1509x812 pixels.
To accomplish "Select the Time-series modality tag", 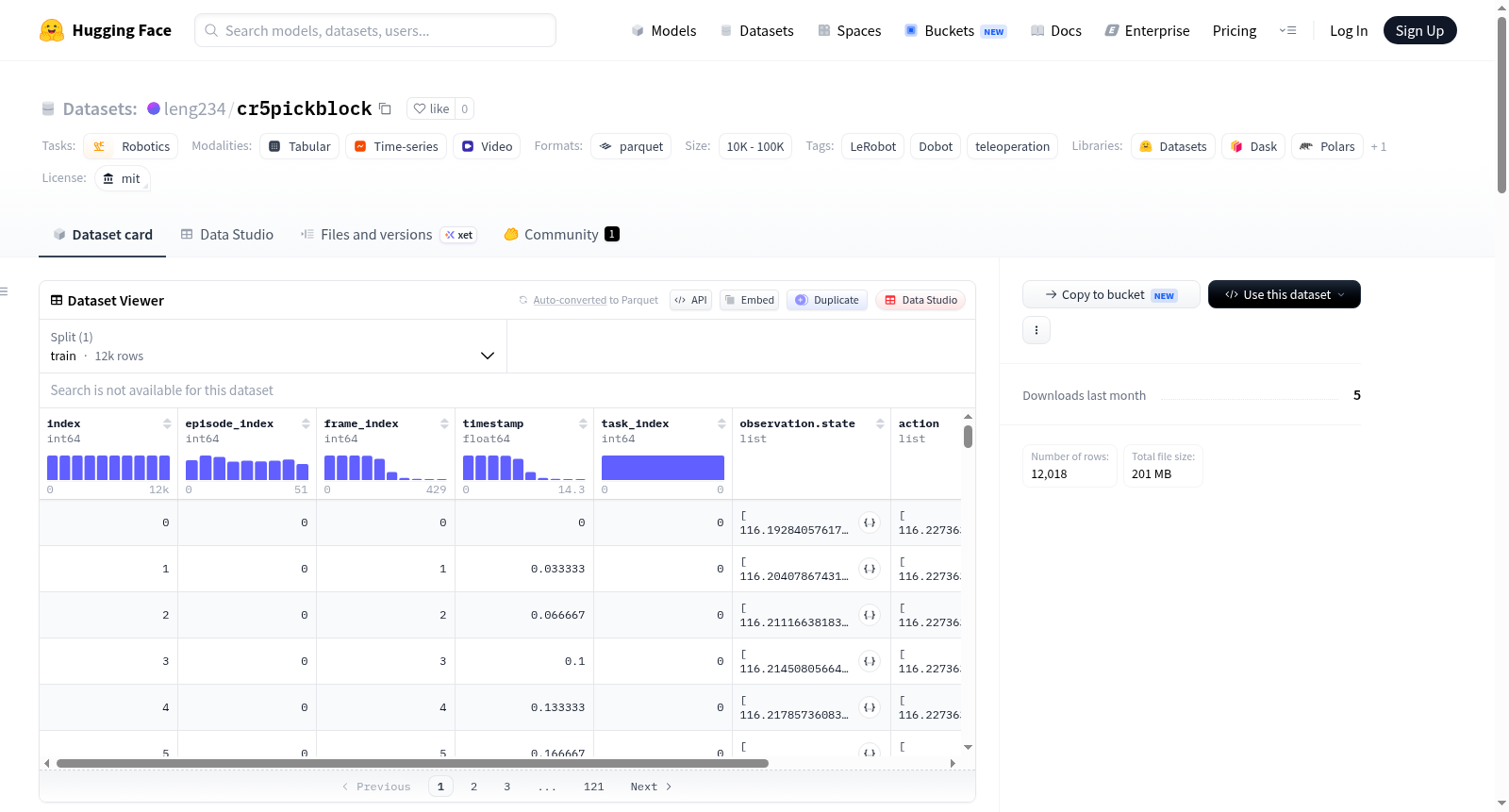I will point(396,146).
